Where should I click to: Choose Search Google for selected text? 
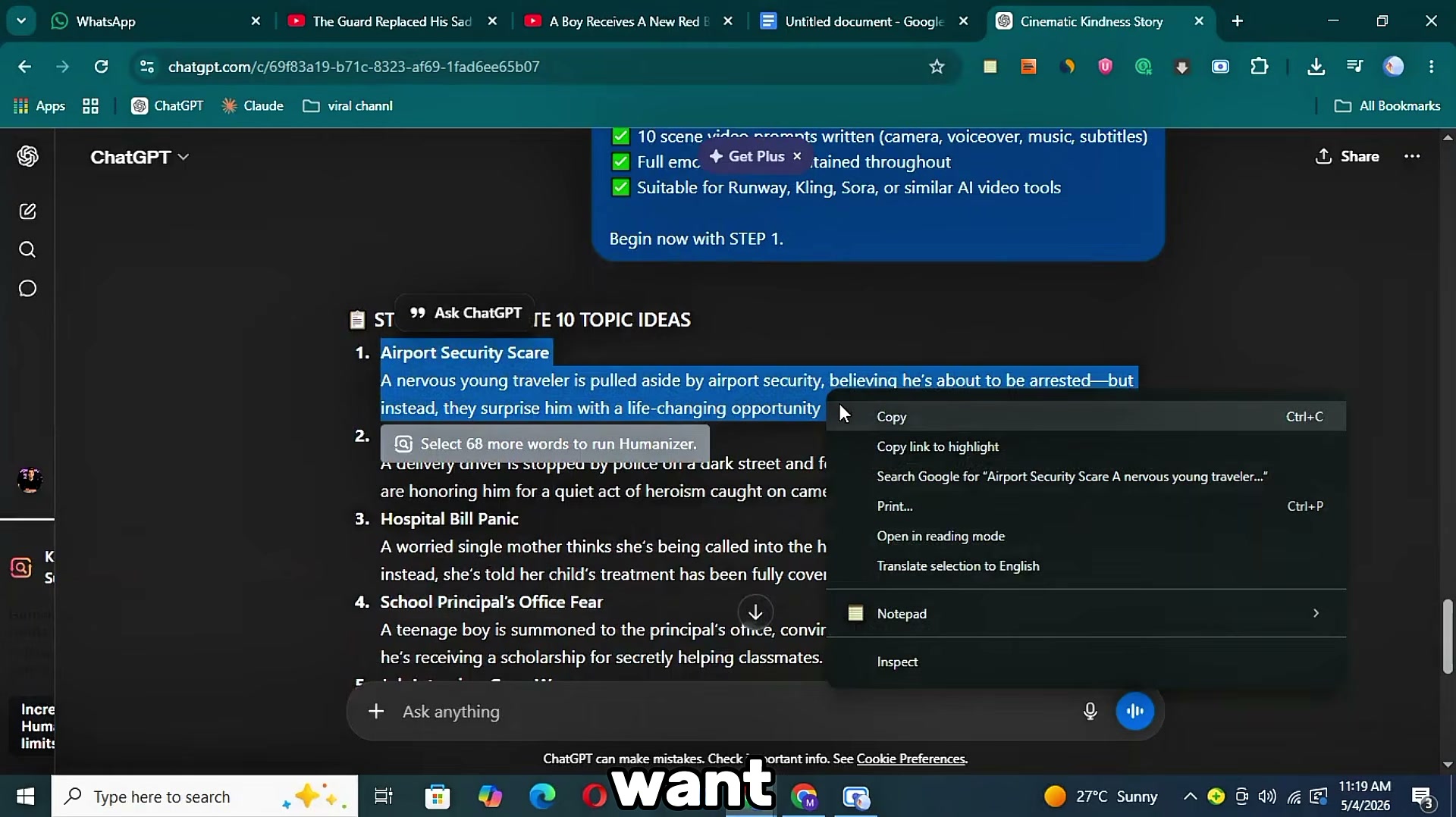pos(1086,476)
